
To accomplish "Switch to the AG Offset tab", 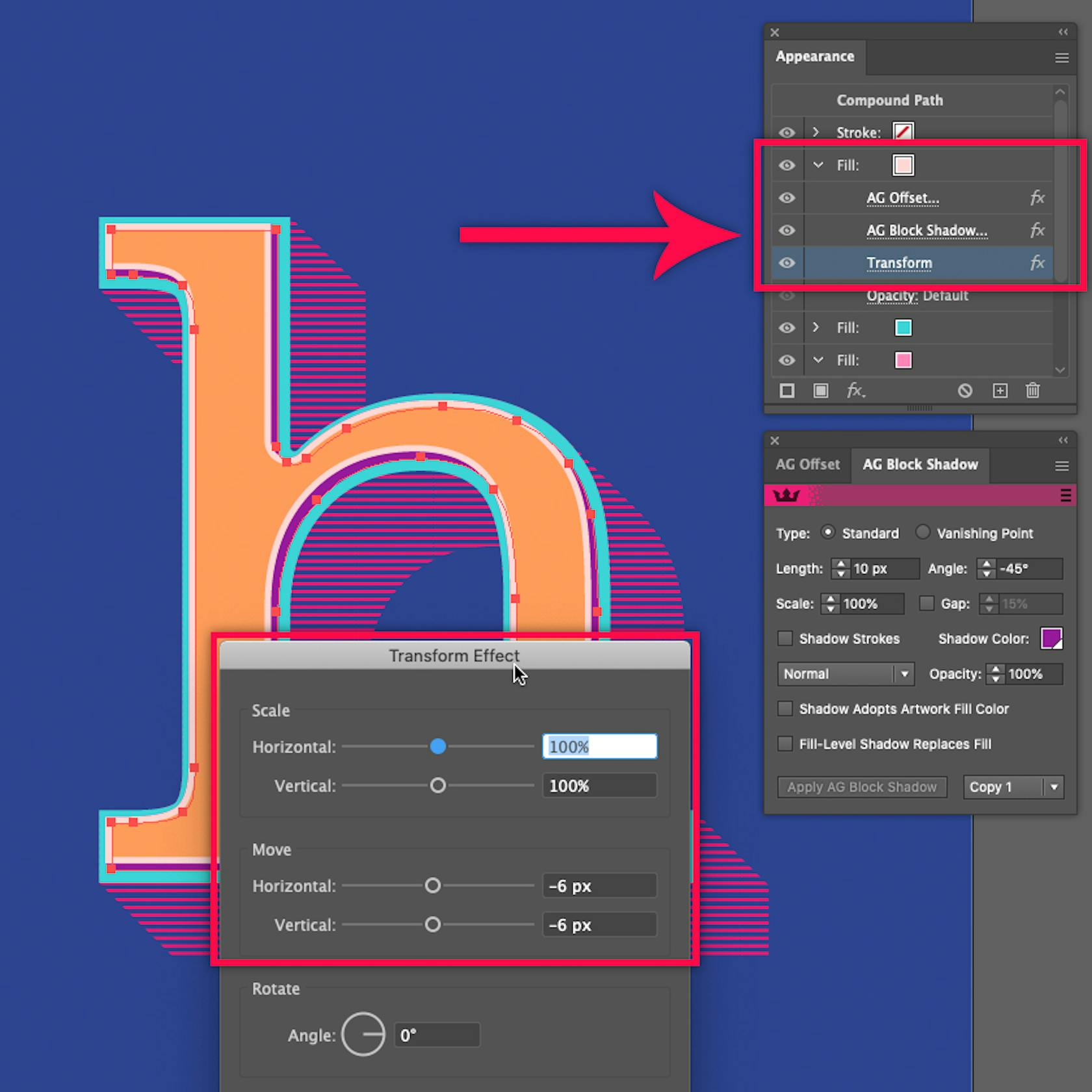I will [807, 465].
